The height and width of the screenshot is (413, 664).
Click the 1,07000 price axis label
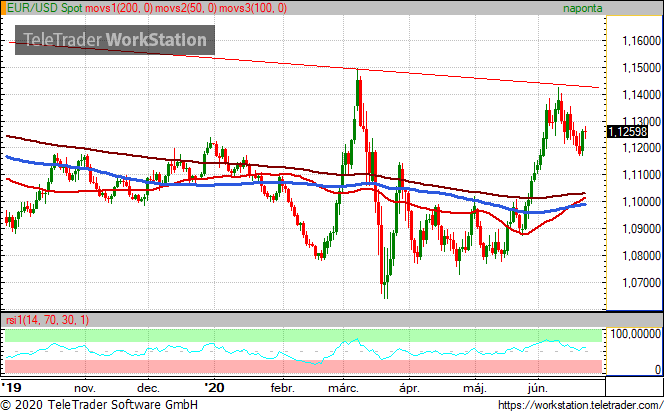(x=641, y=283)
